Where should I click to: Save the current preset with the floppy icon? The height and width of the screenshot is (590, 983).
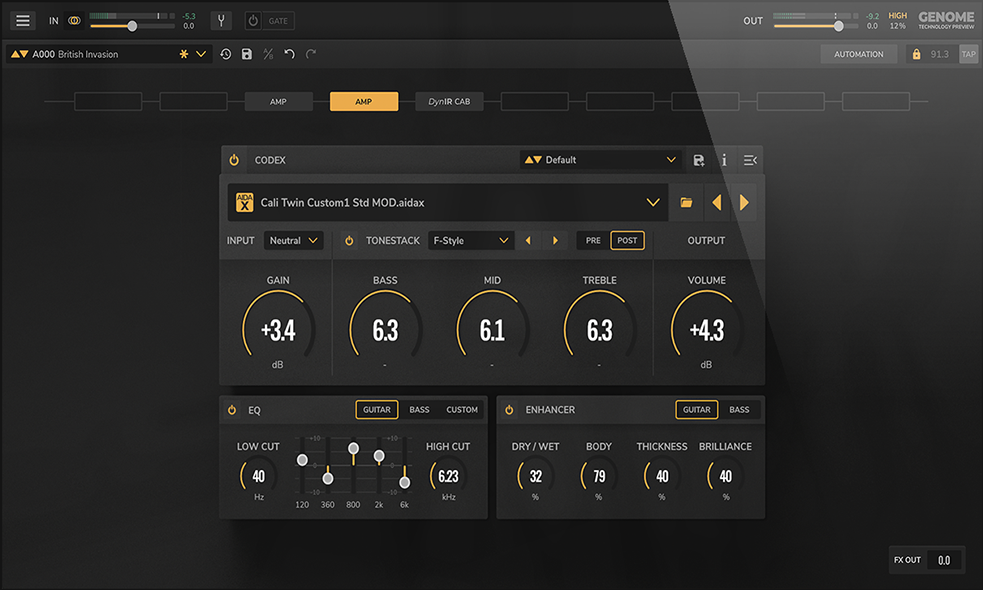tap(247, 55)
